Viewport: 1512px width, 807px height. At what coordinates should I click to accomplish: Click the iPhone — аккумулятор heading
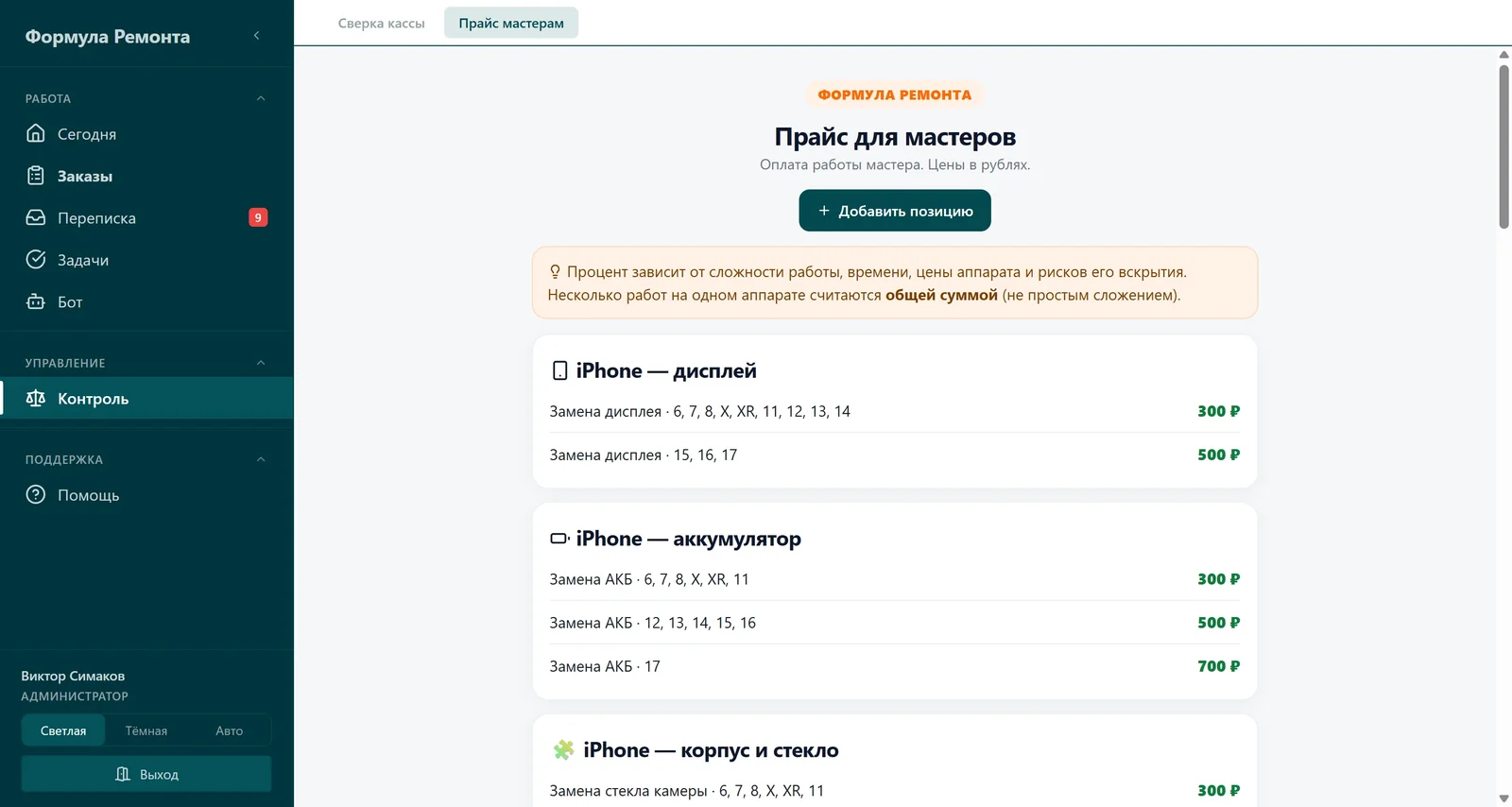[x=688, y=539]
